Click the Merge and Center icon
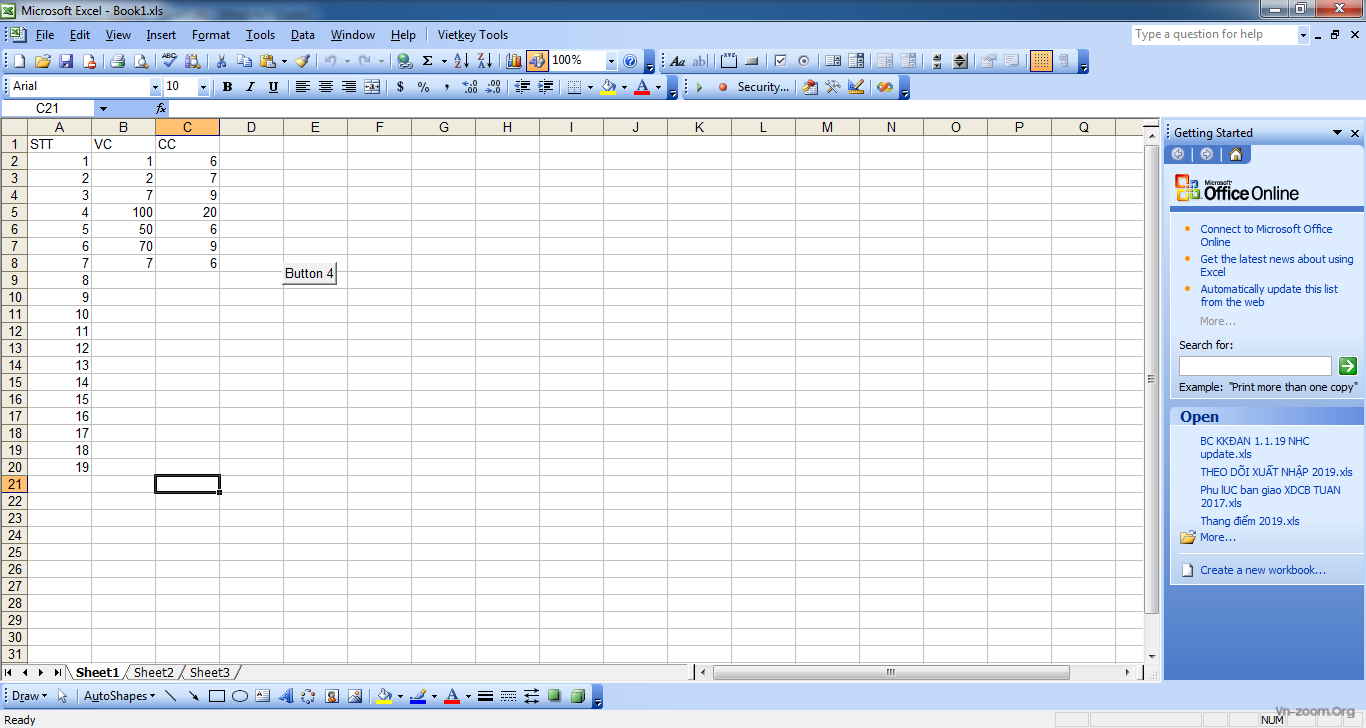1366x728 pixels. pos(372,87)
